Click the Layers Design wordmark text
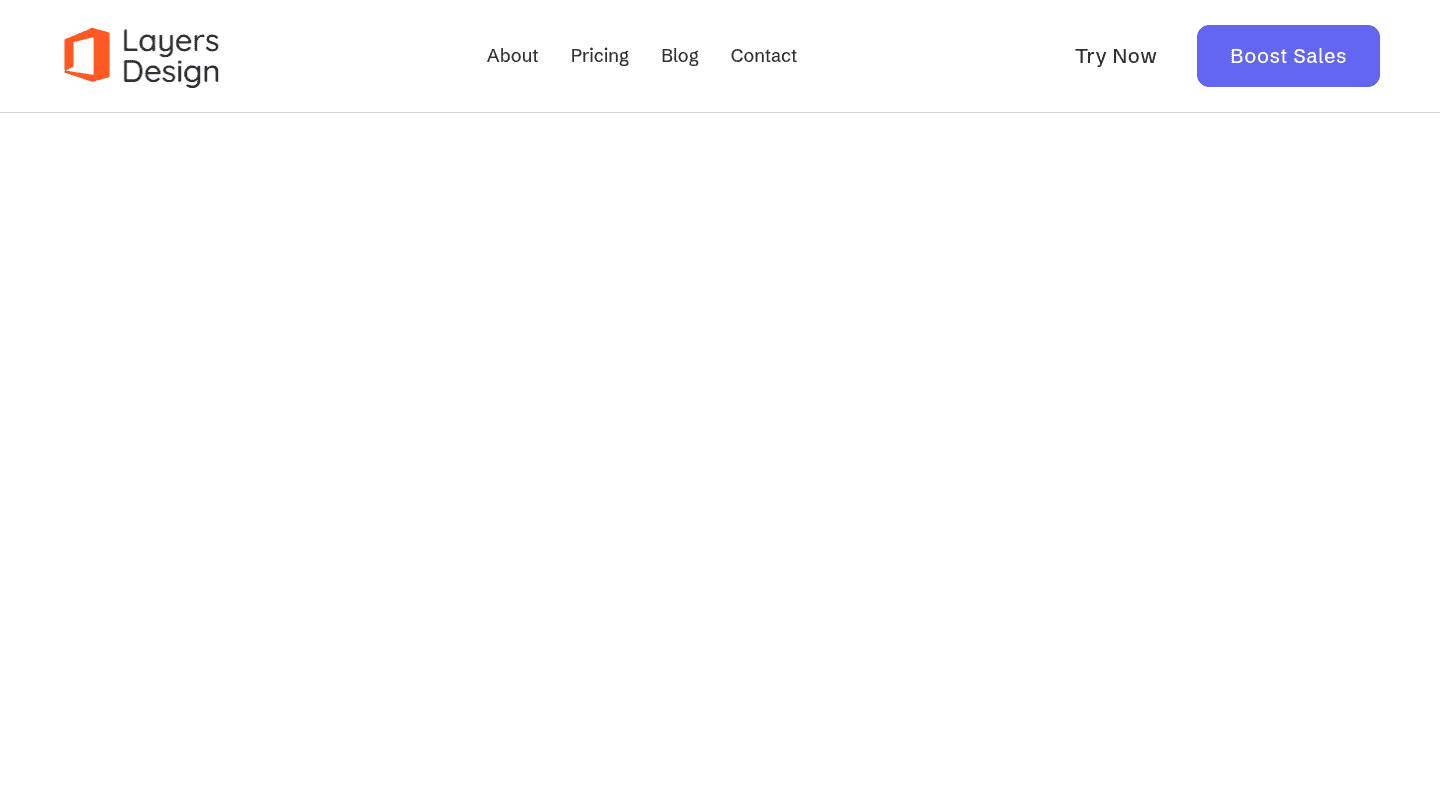Viewport: 1440px width, 810px height. click(x=170, y=56)
